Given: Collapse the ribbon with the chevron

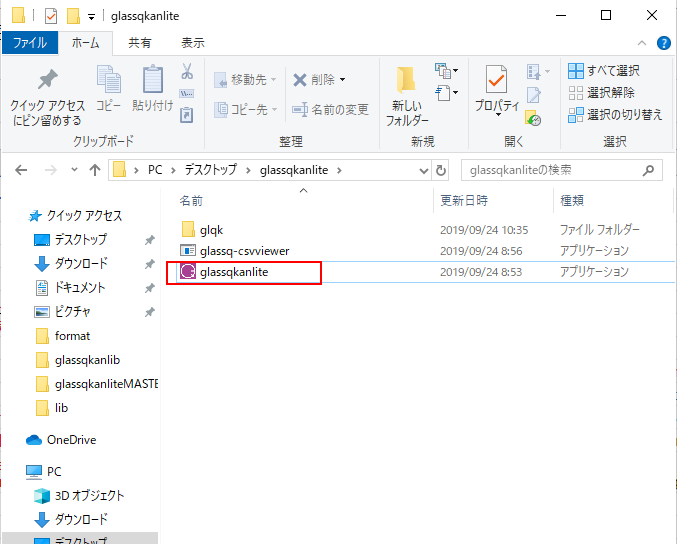Looking at the screenshot, I should coord(642,43).
